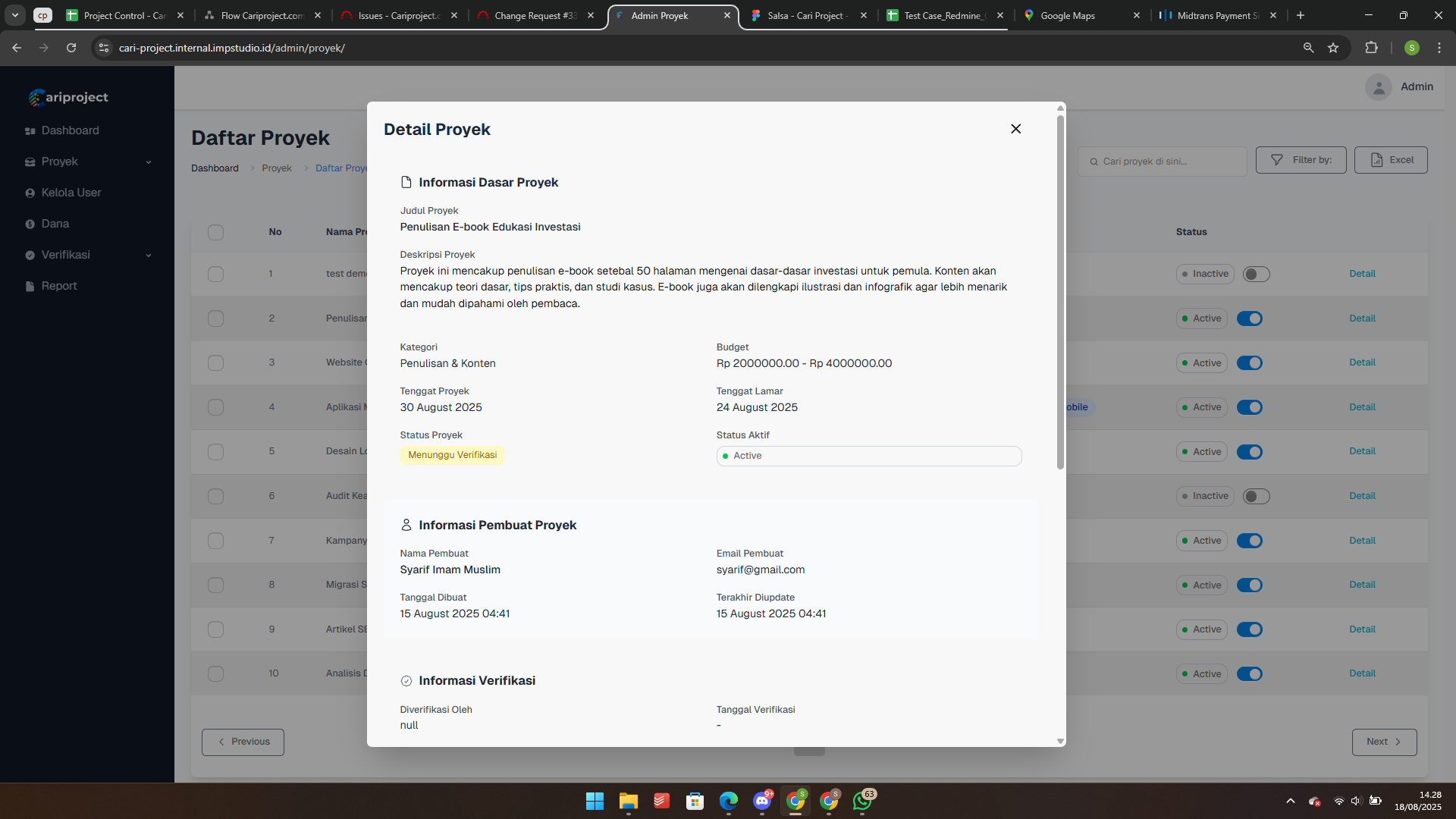Expand the Verifikasi sidebar submenu
Screen dimensions: 1456x819
coord(149,256)
